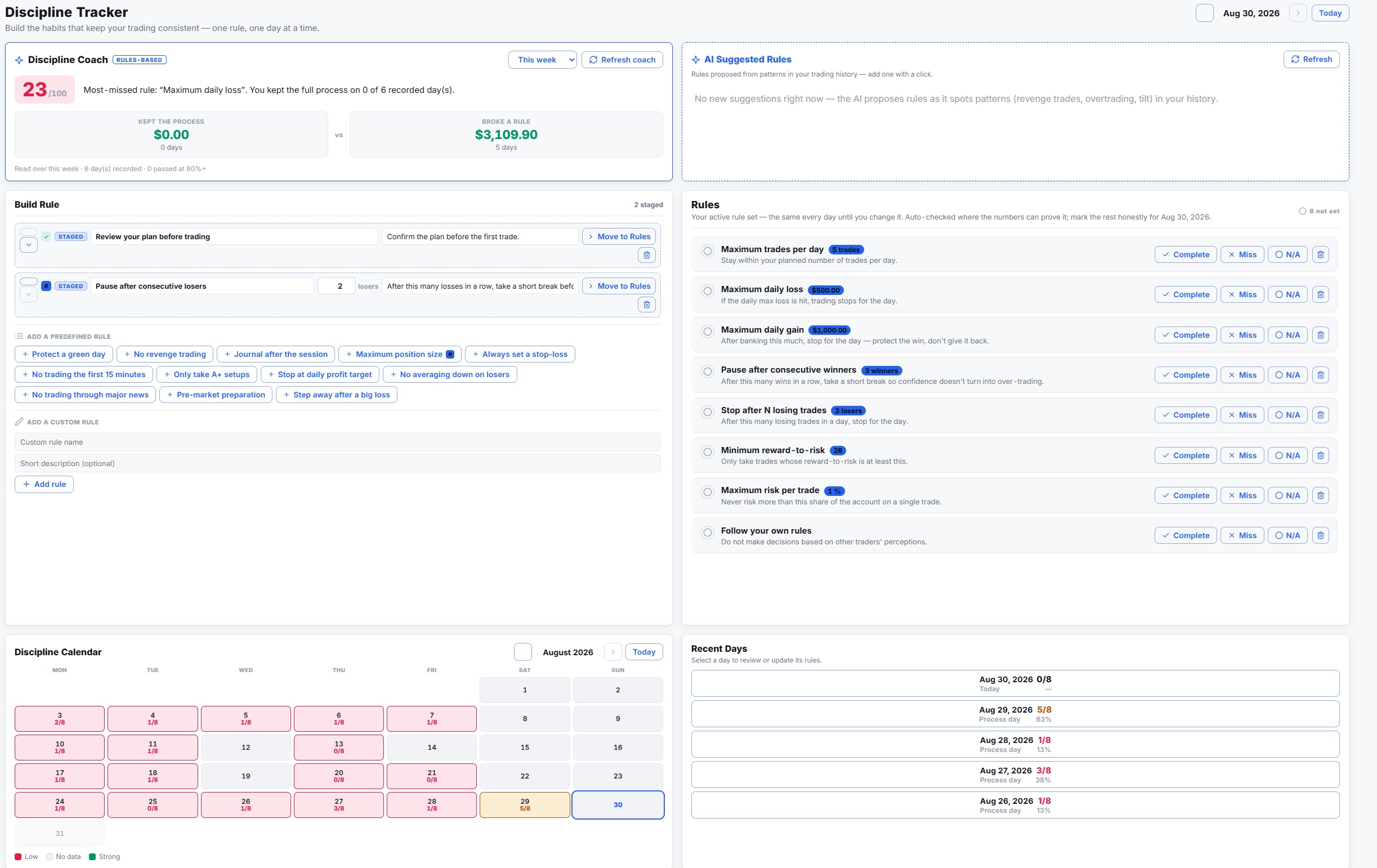Add predefined rule Always set a stop-loss

[520, 354]
